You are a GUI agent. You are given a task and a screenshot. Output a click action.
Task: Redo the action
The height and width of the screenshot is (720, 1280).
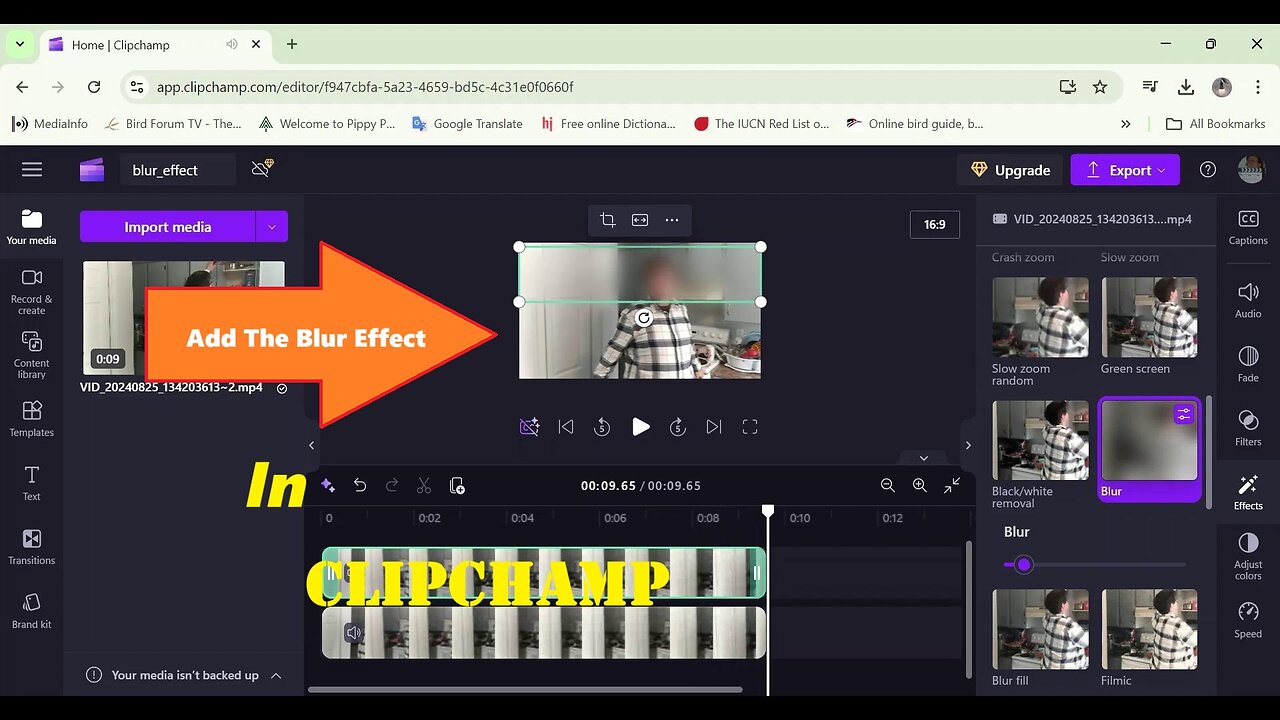392,485
